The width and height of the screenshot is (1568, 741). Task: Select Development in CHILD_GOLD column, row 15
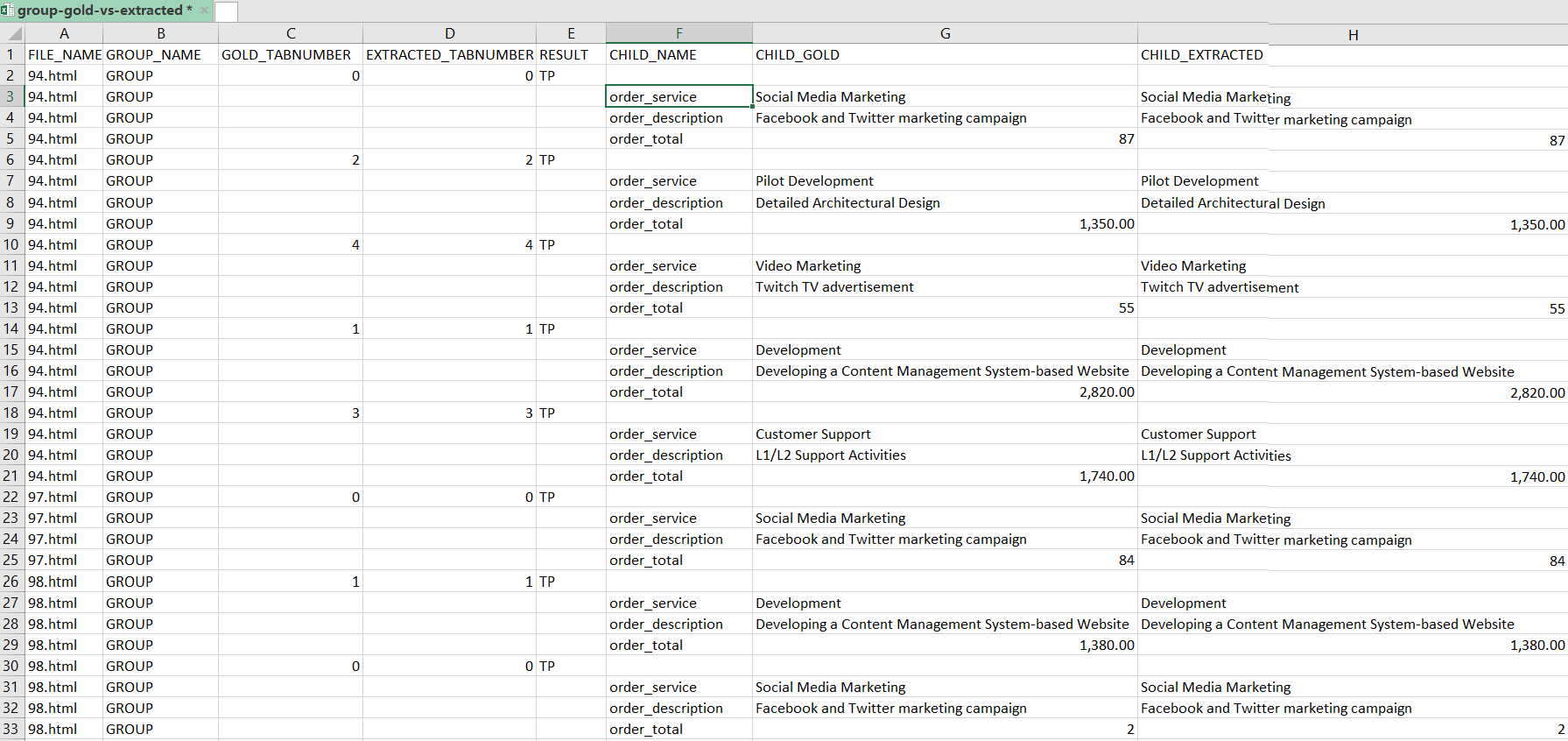click(946, 349)
